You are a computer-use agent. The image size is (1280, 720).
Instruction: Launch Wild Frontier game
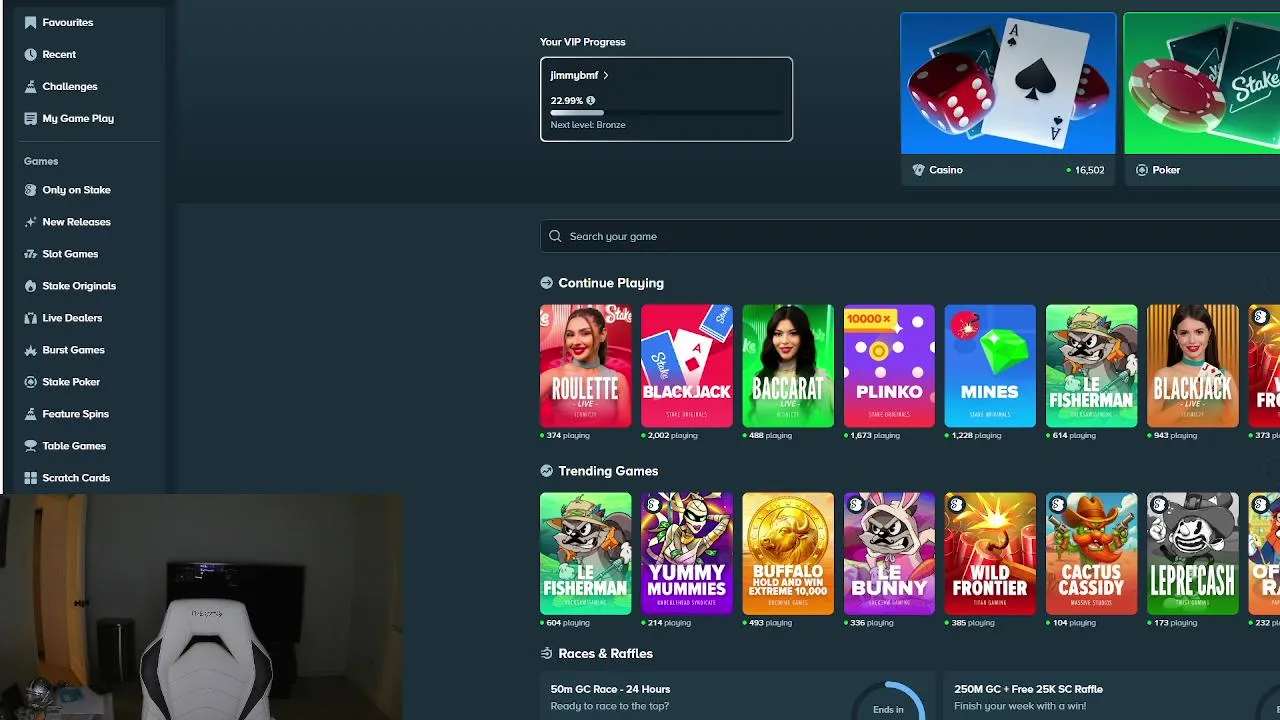(990, 553)
